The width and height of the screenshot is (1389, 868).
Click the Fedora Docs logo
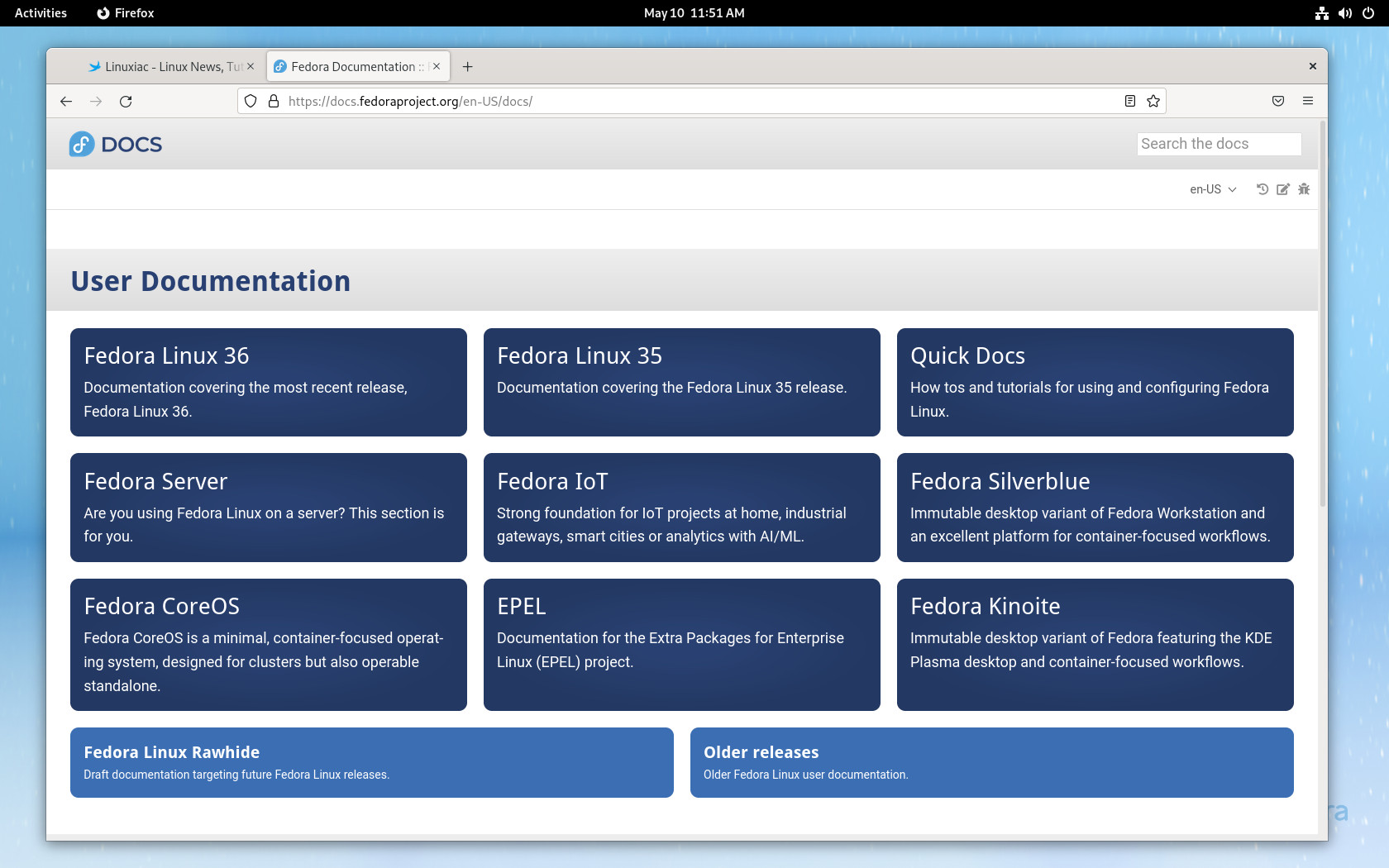point(116,144)
